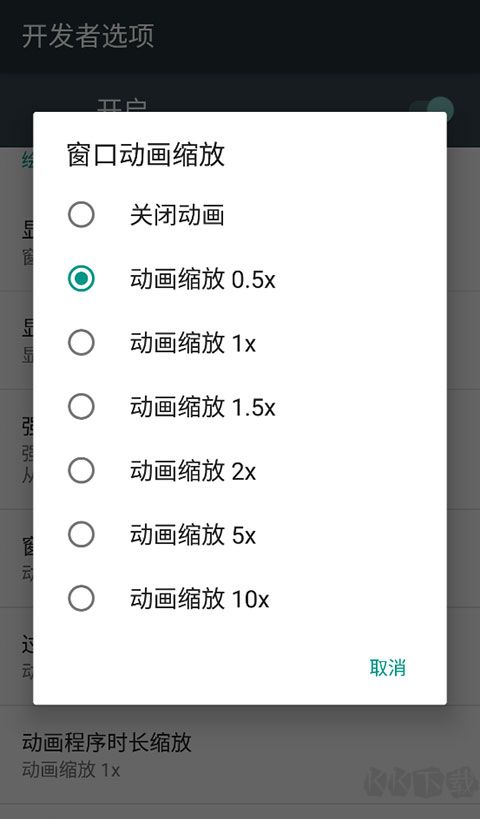Tap the 动画缩放 0.5x option text

coord(203,279)
